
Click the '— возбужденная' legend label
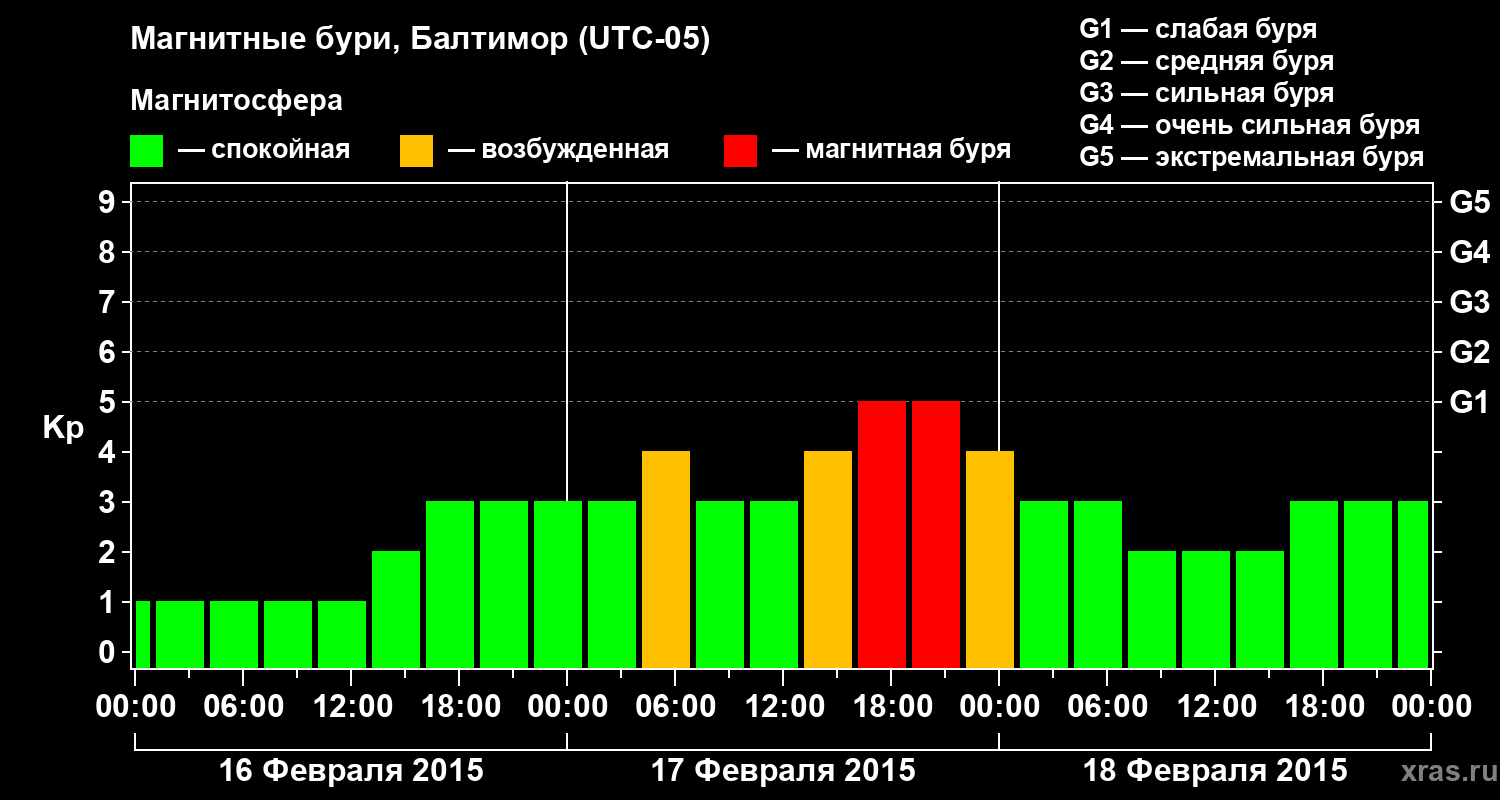point(558,150)
